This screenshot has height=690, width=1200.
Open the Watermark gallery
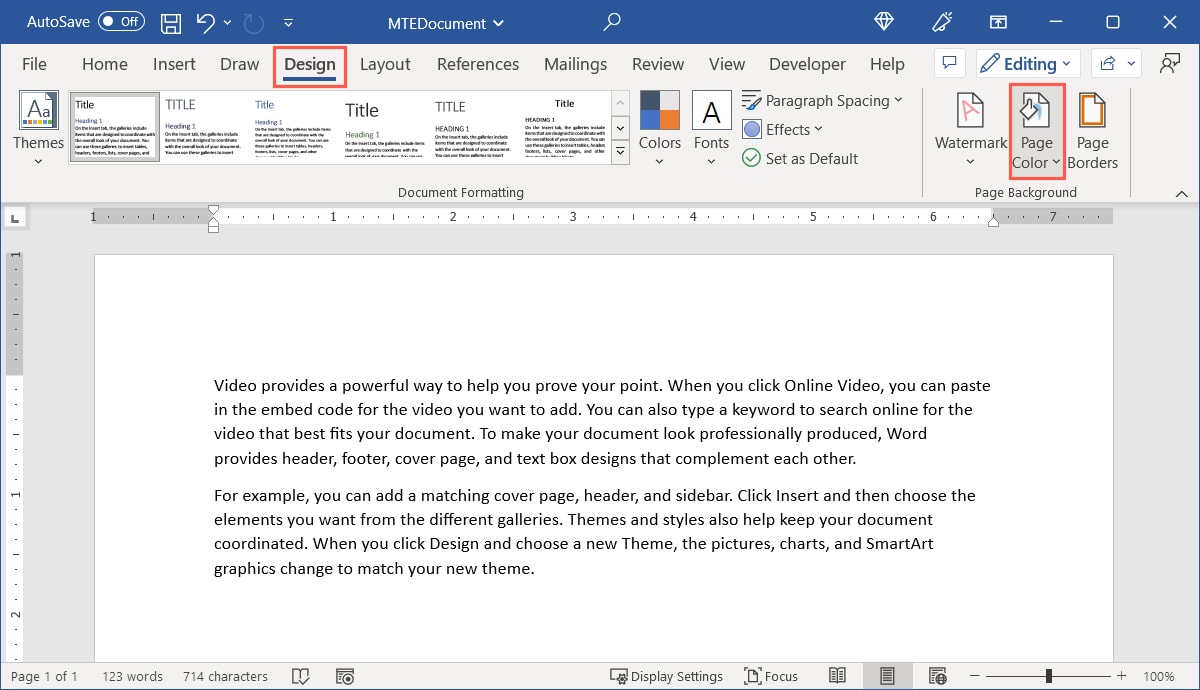968,130
